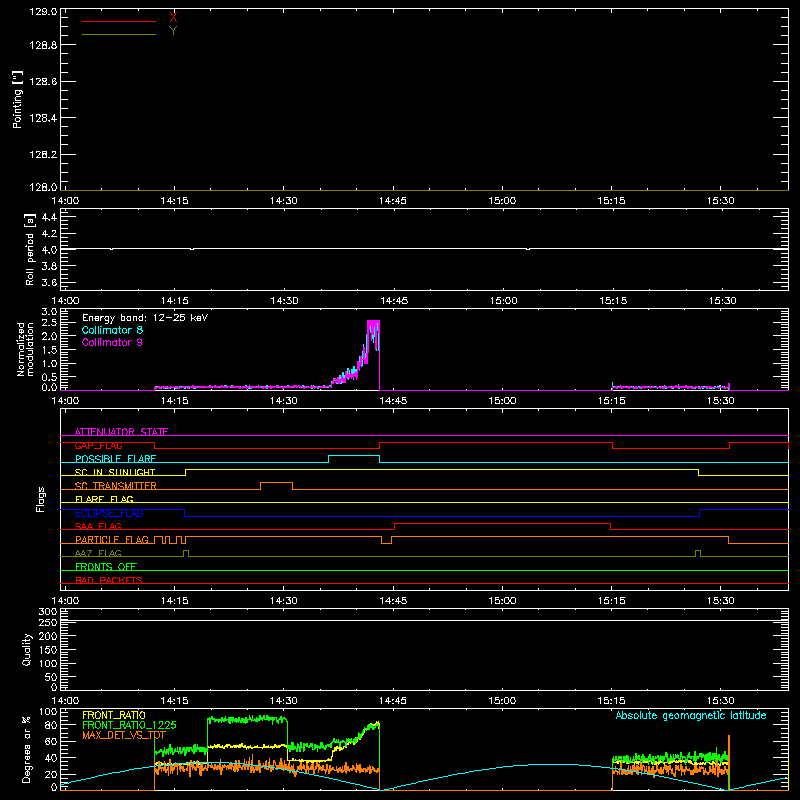Select the Normalized modulation axis title
800x800 pixels.
pos(24,349)
